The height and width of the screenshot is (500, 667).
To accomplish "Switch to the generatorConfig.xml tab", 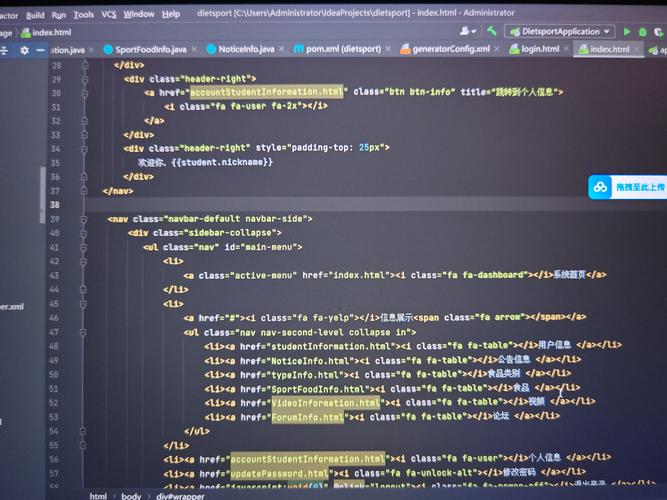I will pyautogui.click(x=450, y=49).
